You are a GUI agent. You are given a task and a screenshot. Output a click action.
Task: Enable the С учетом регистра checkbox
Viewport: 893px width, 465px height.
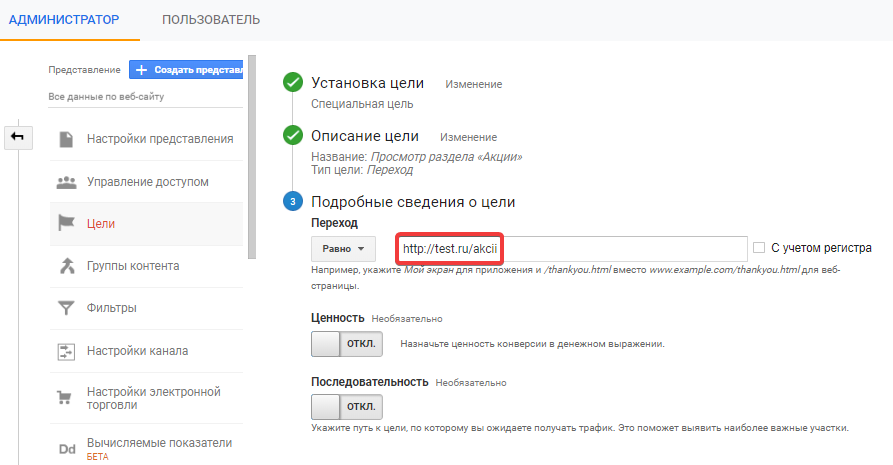[x=759, y=248]
